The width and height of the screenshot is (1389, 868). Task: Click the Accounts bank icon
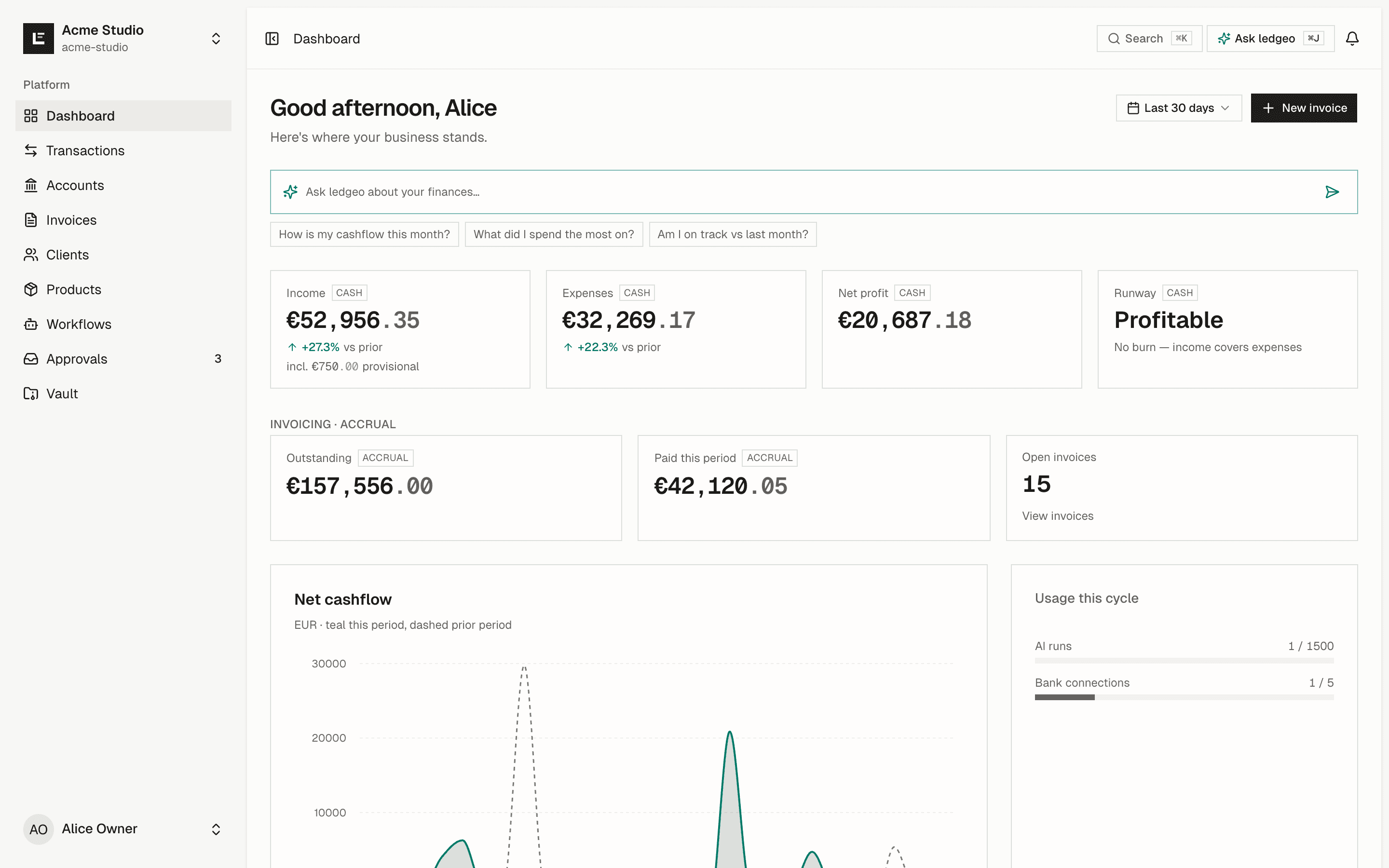[x=31, y=186]
